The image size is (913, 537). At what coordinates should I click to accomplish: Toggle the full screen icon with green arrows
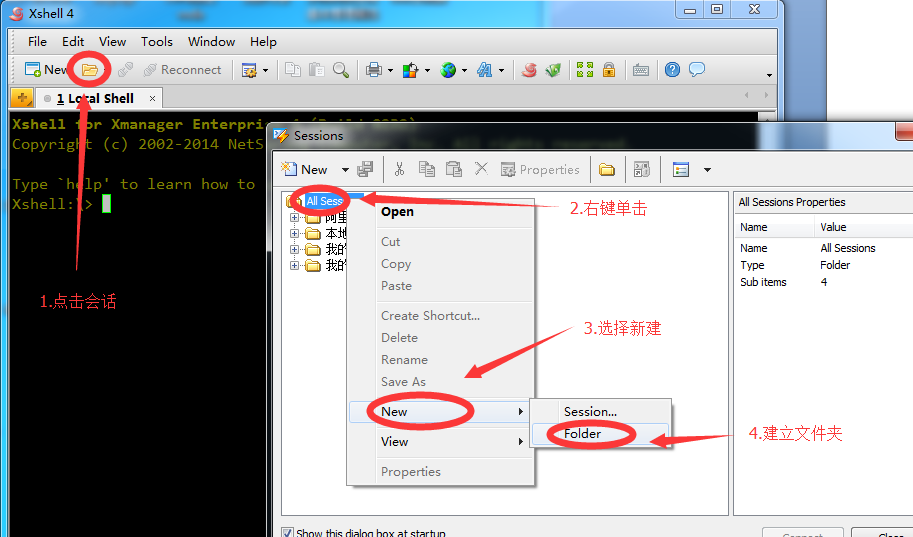(x=585, y=70)
